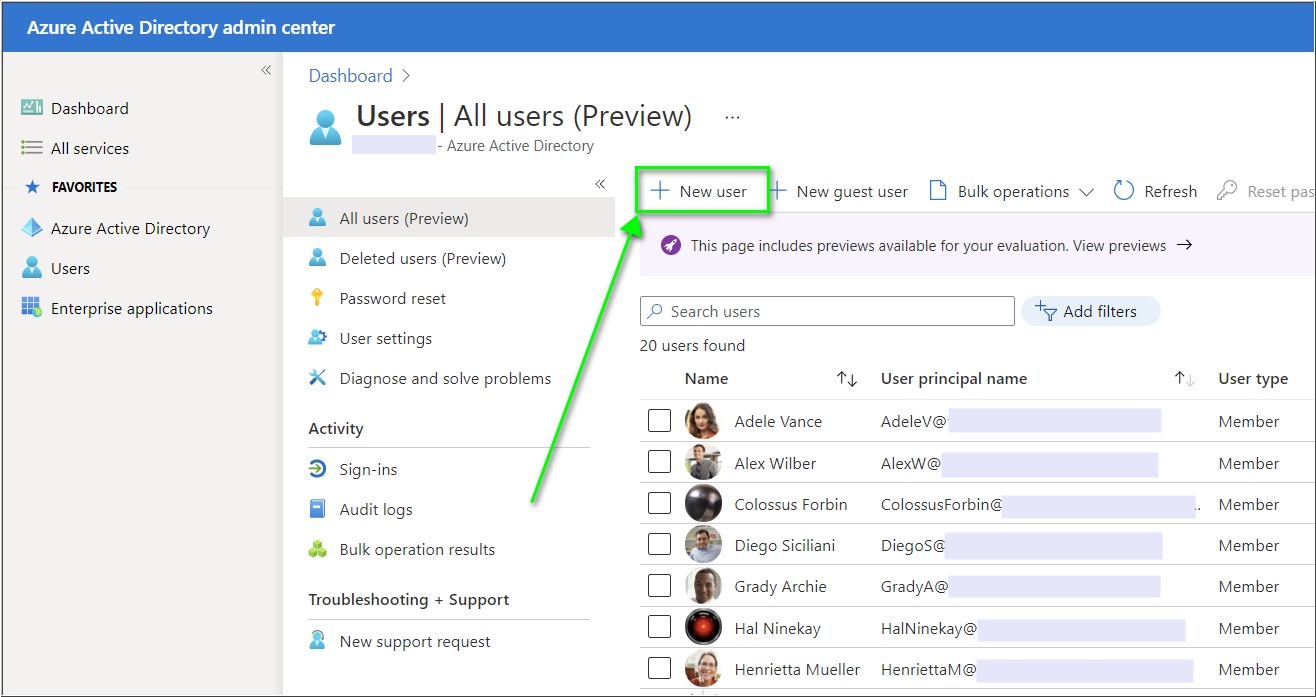Click the Users person icon in sidebar

point(32,268)
